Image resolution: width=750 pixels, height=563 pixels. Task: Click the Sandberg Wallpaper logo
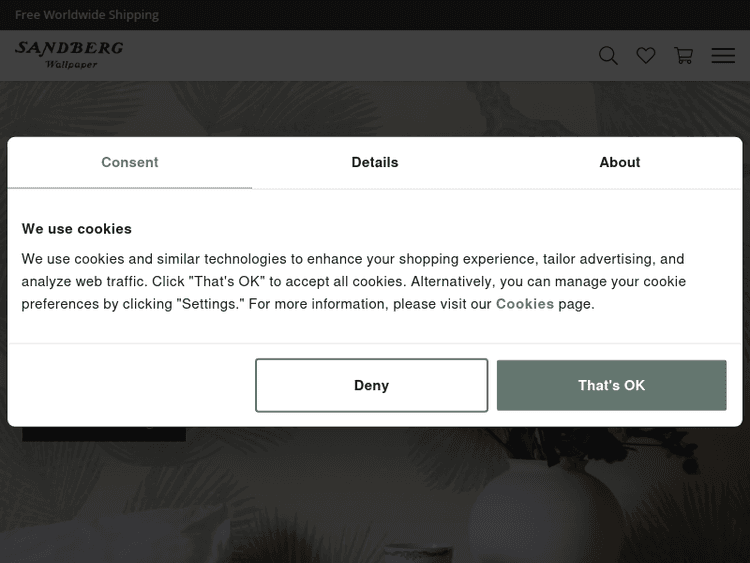coord(69,54)
